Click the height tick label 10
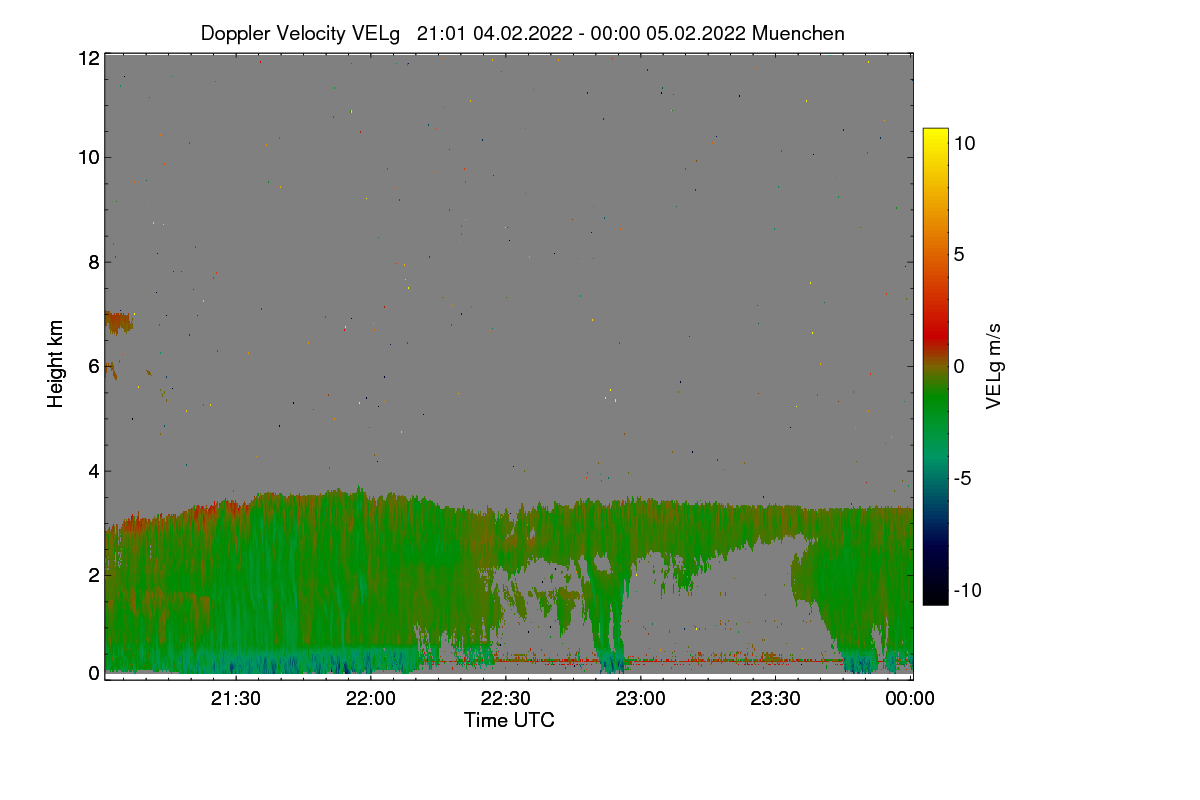The image size is (1200, 800). (x=88, y=157)
